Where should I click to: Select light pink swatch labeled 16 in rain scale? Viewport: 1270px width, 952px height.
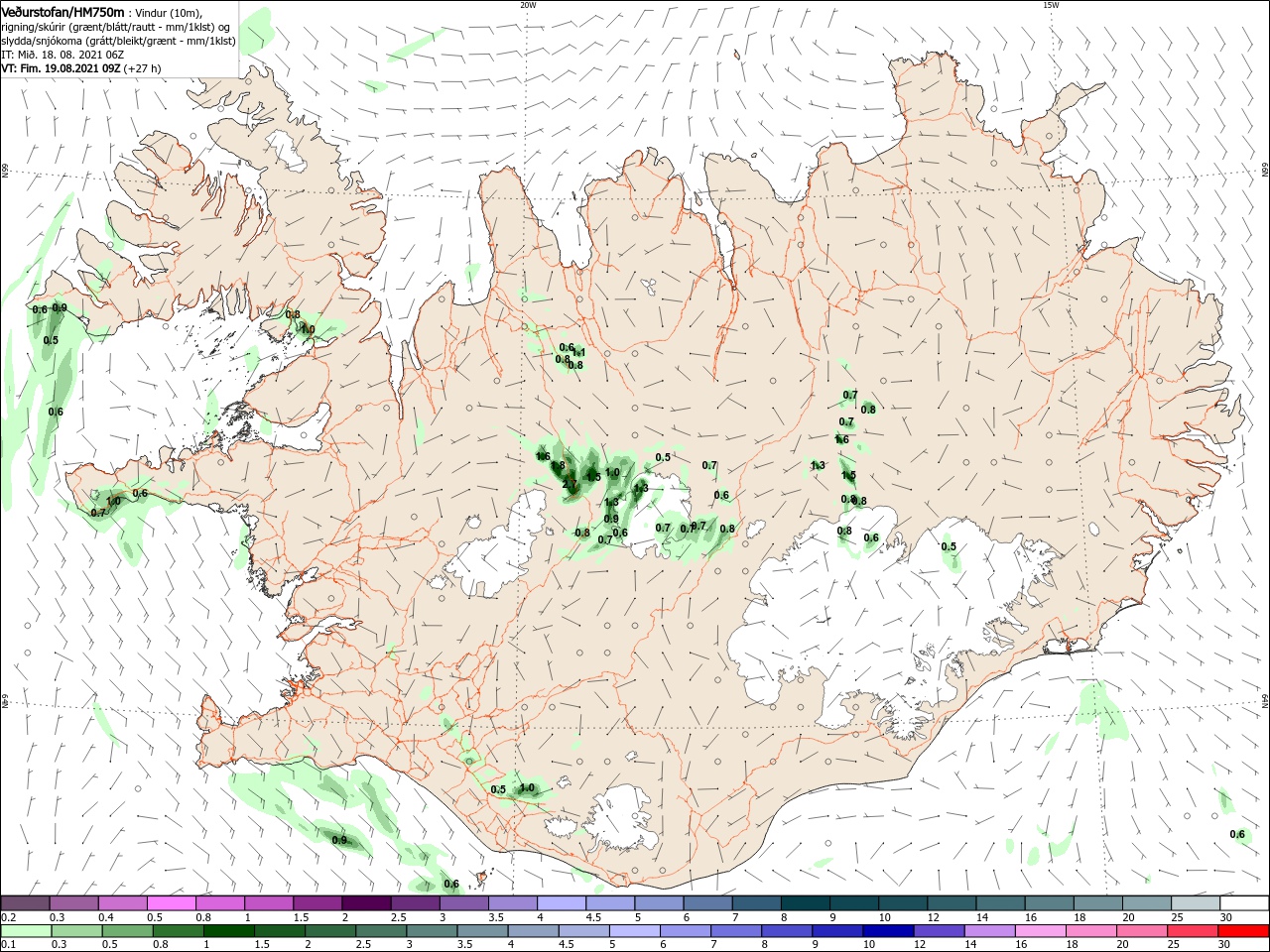click(1043, 931)
